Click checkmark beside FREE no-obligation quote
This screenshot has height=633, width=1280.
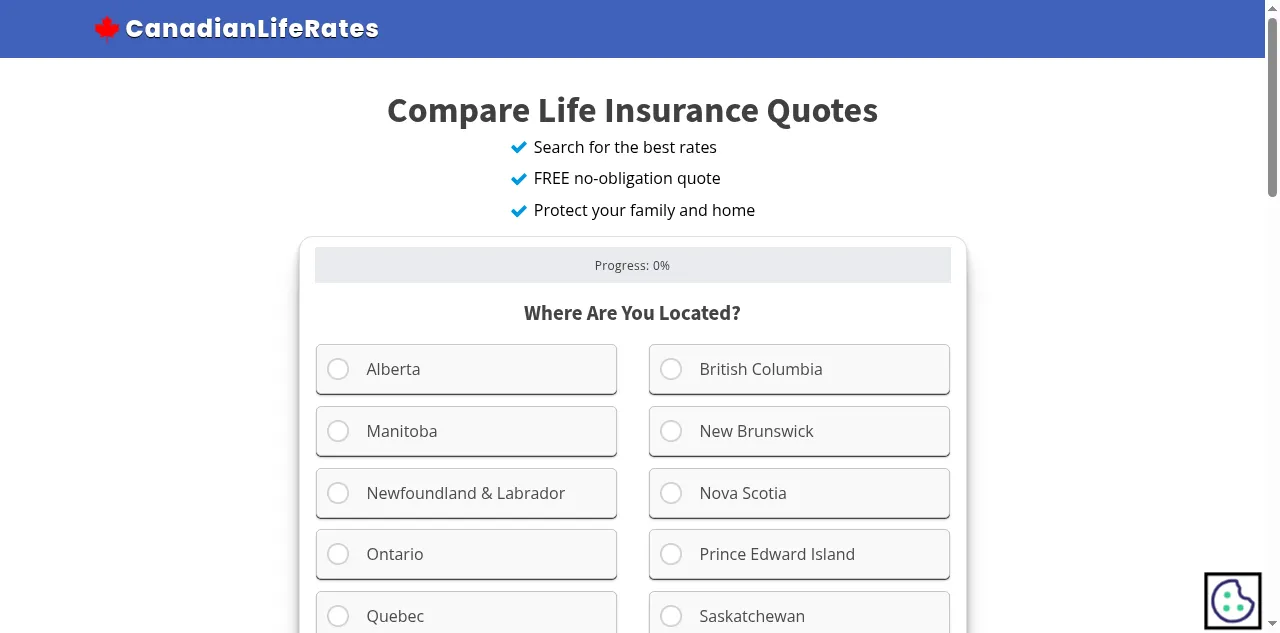pyautogui.click(x=519, y=179)
